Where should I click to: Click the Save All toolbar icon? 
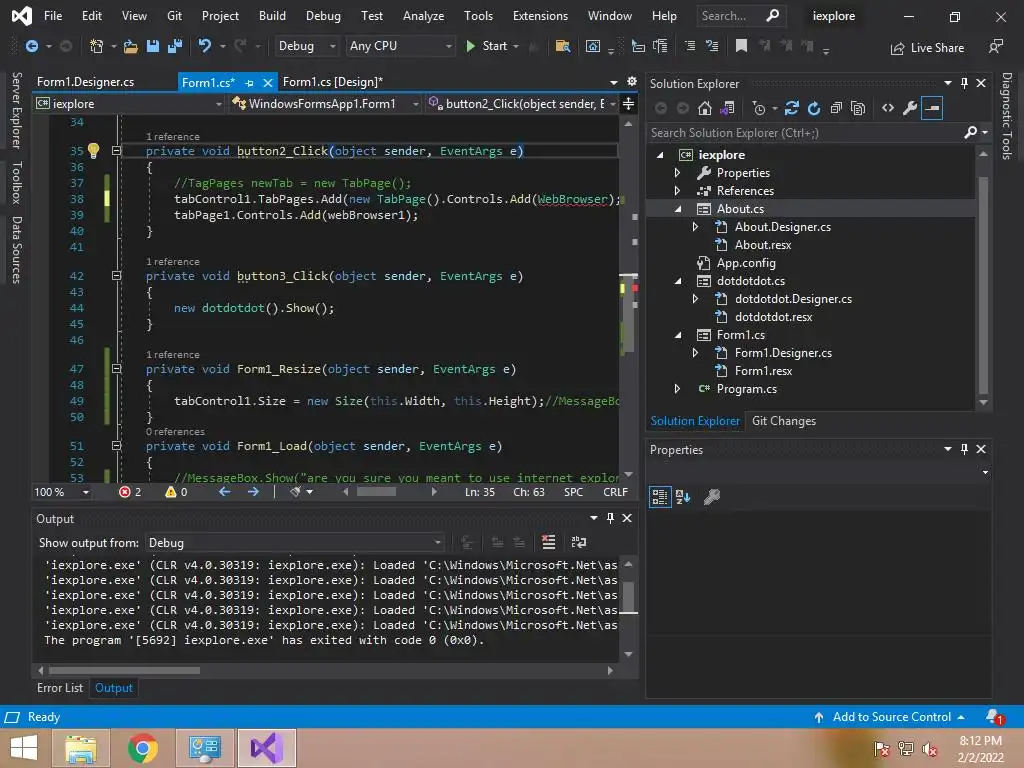[x=173, y=46]
